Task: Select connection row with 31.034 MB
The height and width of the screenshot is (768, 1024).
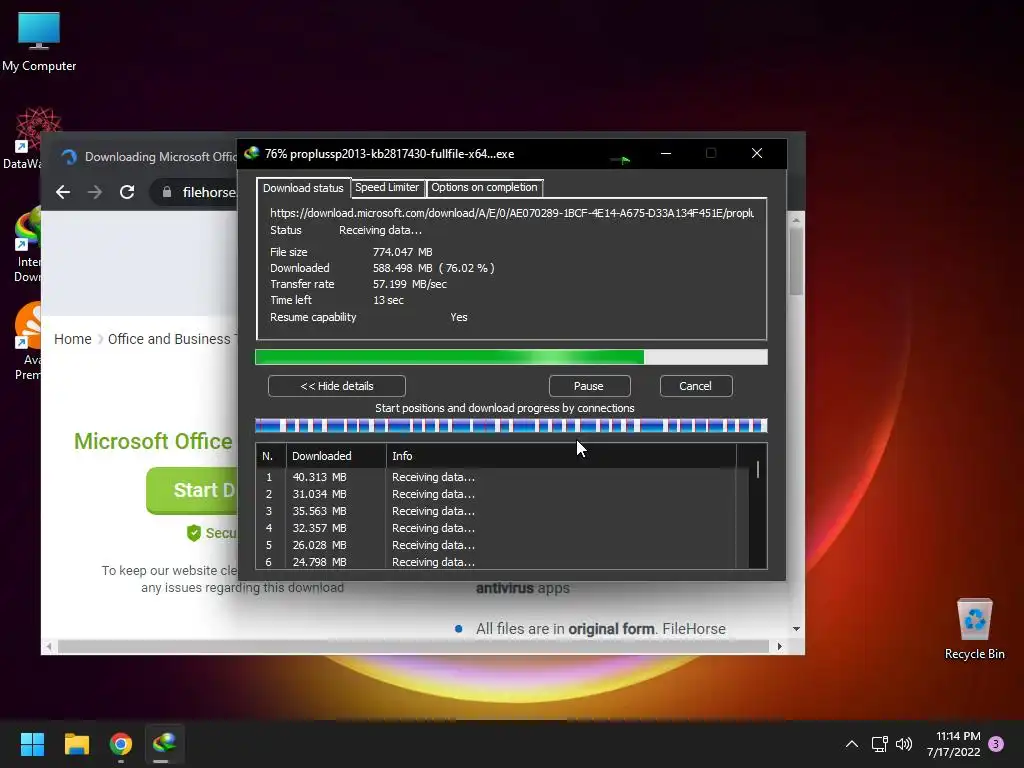Action: tap(496, 494)
